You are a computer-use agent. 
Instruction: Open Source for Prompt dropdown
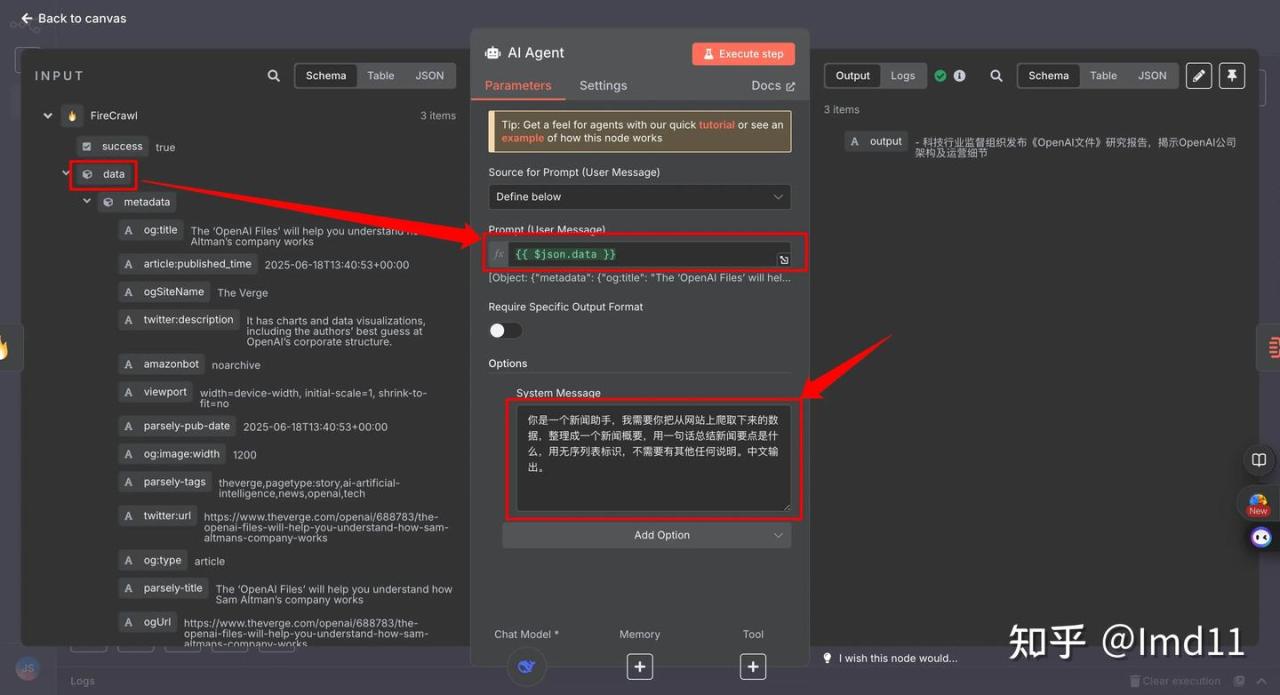pyautogui.click(x=639, y=197)
